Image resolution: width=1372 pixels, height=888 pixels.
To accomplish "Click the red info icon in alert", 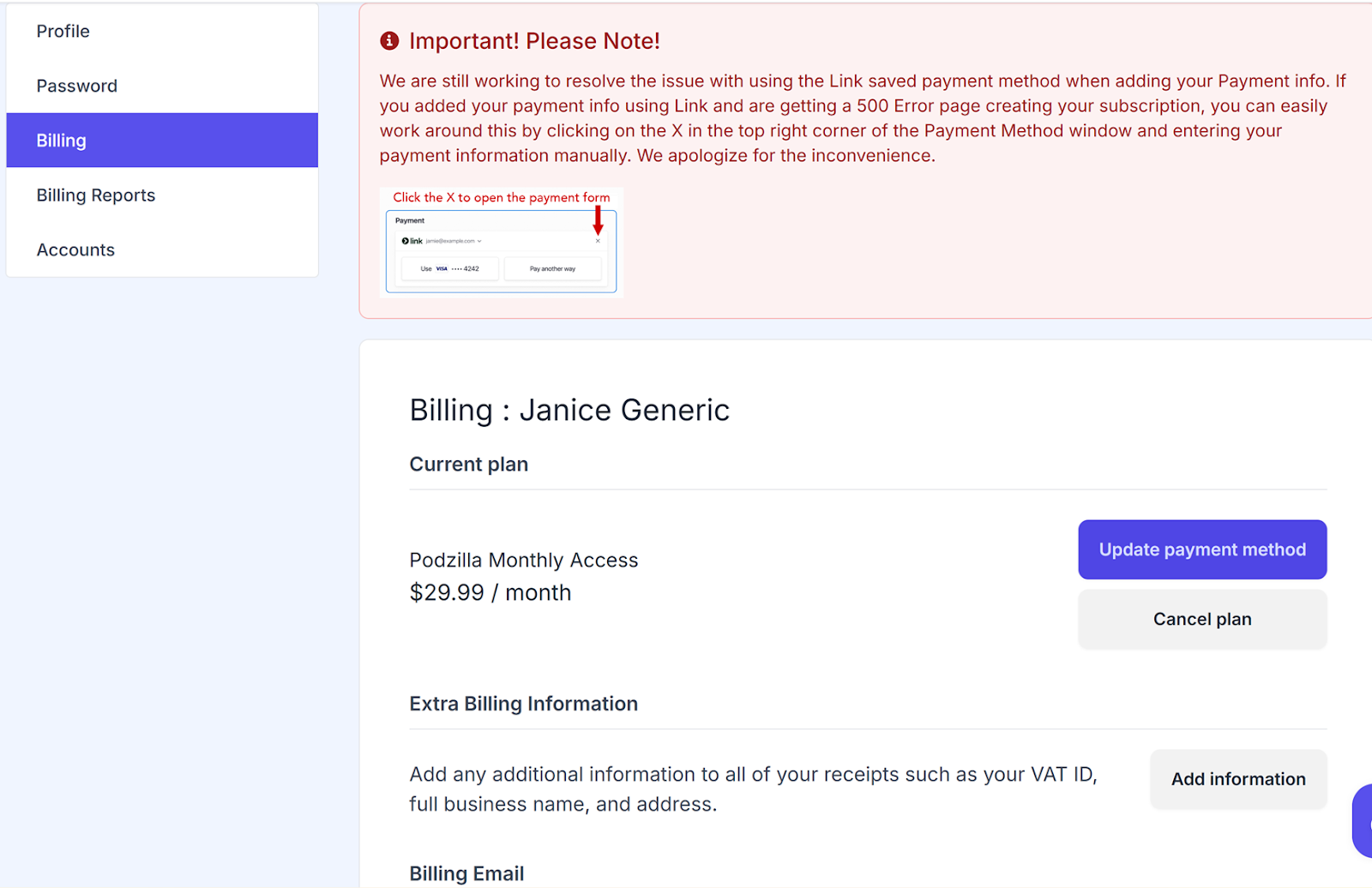I will coord(389,40).
